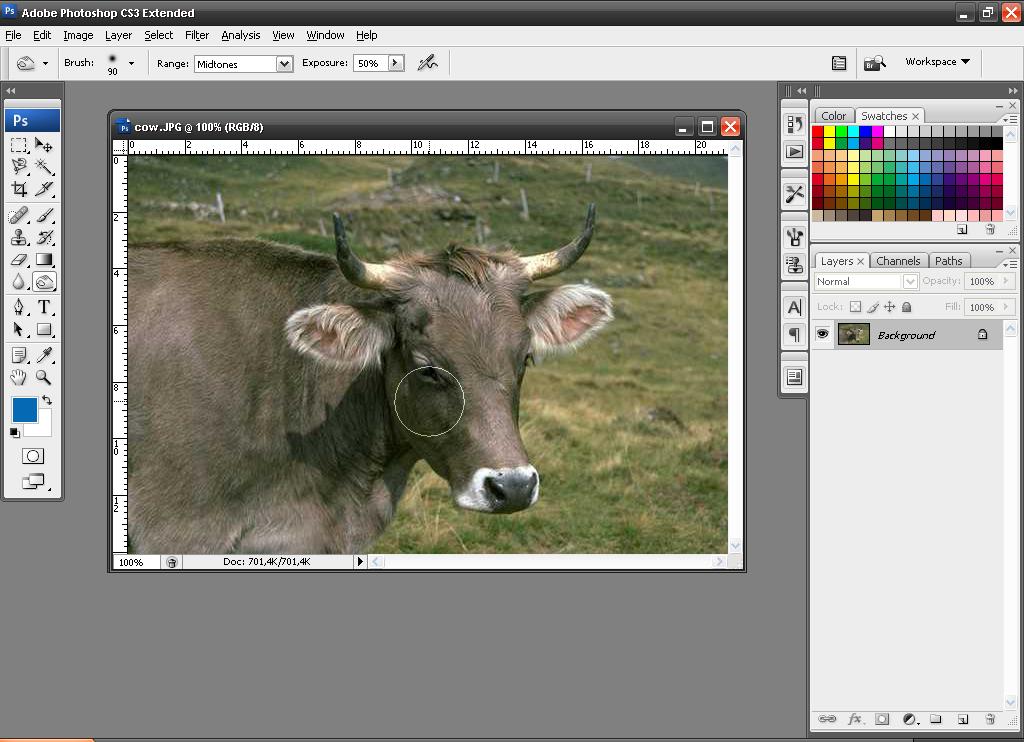1024x742 pixels.
Task: Add a layer style with fx button
Action: [855, 719]
